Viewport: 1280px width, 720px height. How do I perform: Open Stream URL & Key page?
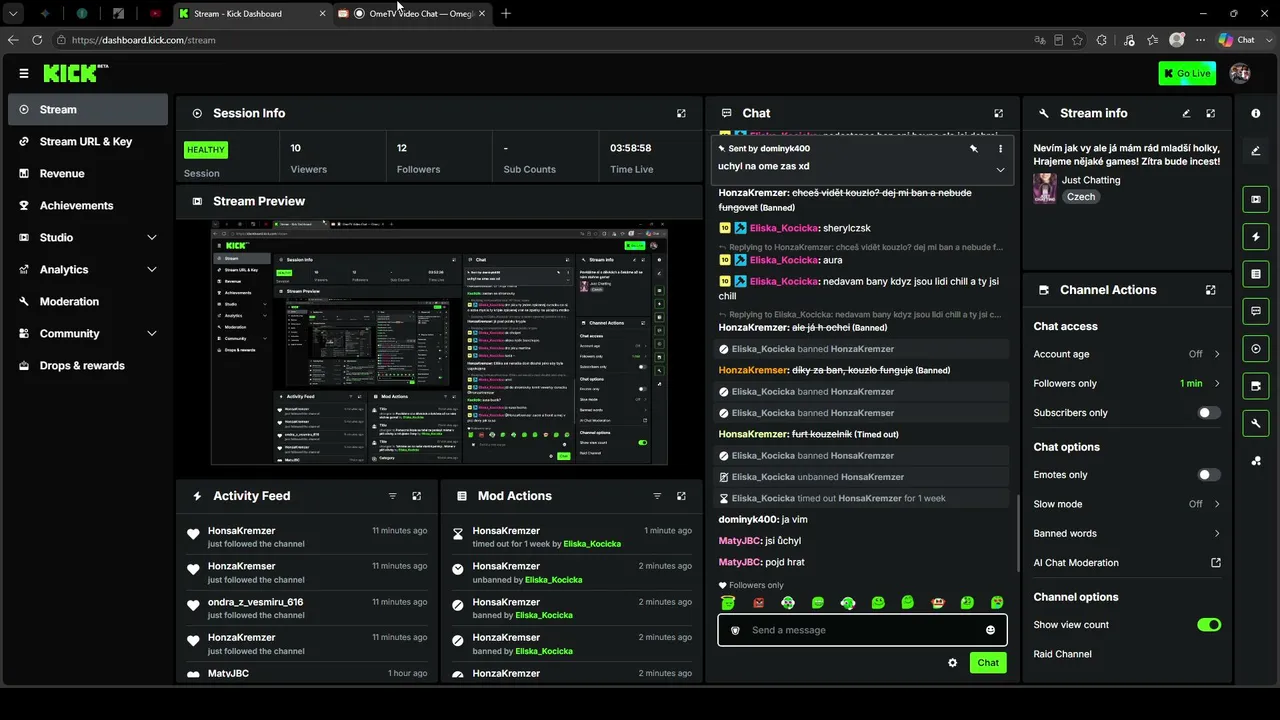click(x=88, y=142)
